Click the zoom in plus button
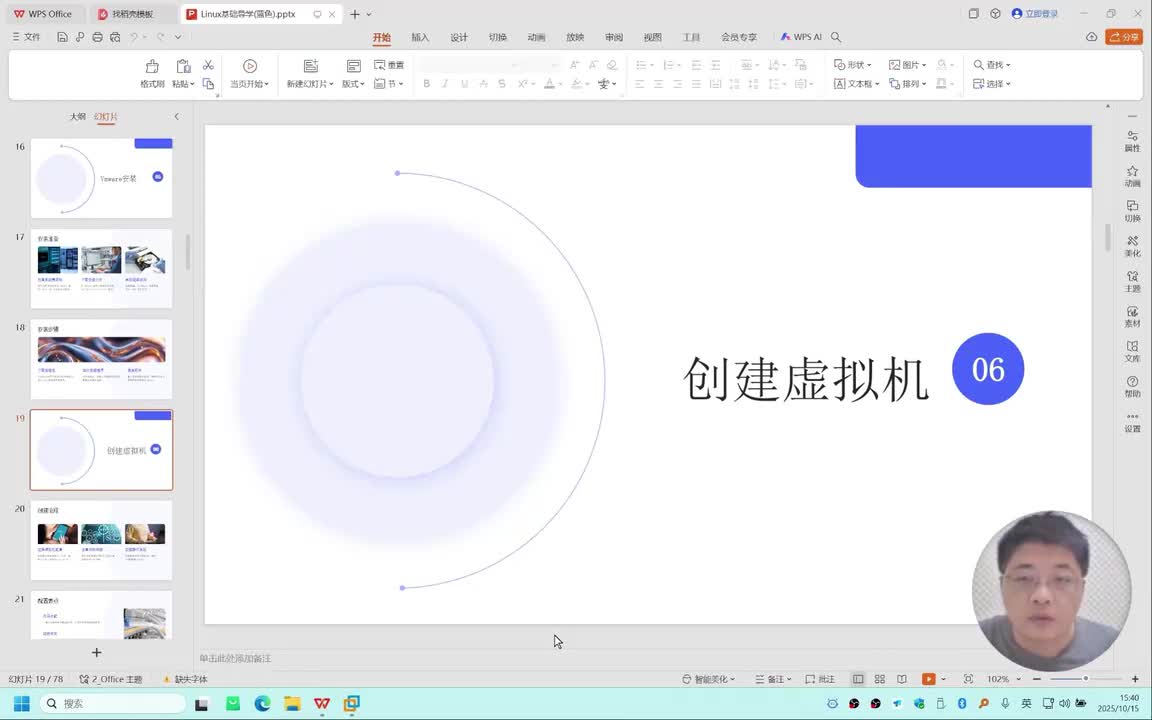Image resolution: width=1152 pixels, height=720 pixels. (x=1135, y=679)
